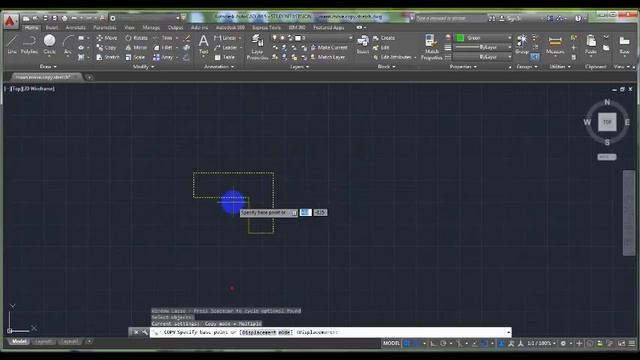Switch to the Output ribbon tab
This screenshot has width=640, height=360.
click(176, 28)
